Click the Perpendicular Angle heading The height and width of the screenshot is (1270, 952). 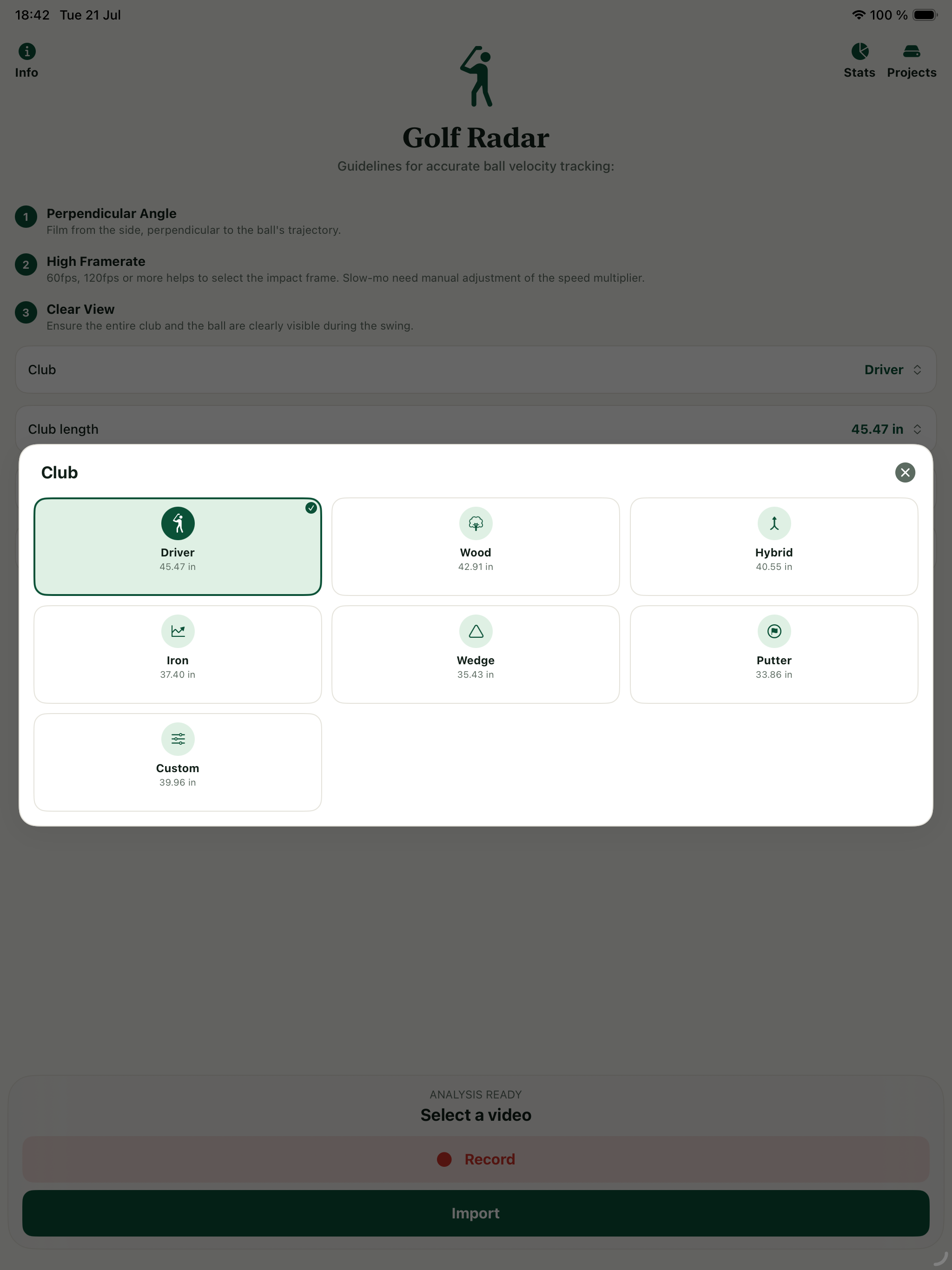click(112, 213)
